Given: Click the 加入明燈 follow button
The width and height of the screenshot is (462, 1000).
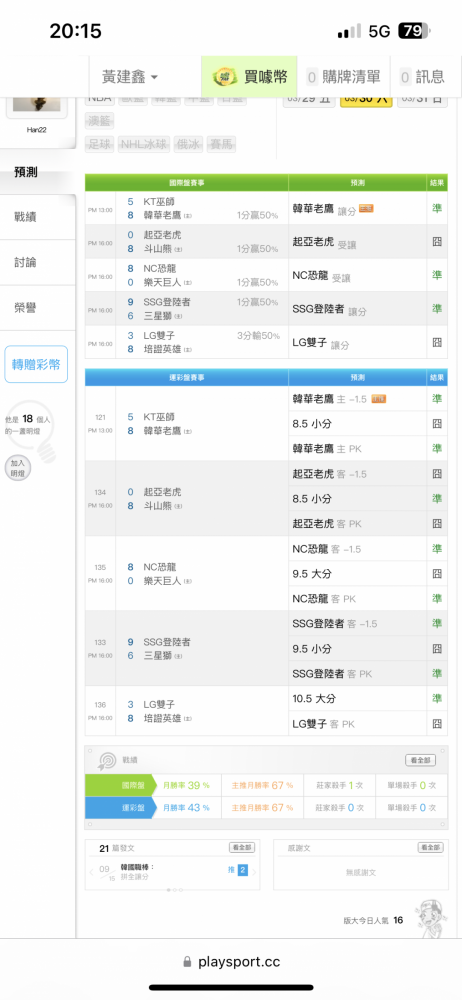Looking at the screenshot, I should click(x=17, y=469).
